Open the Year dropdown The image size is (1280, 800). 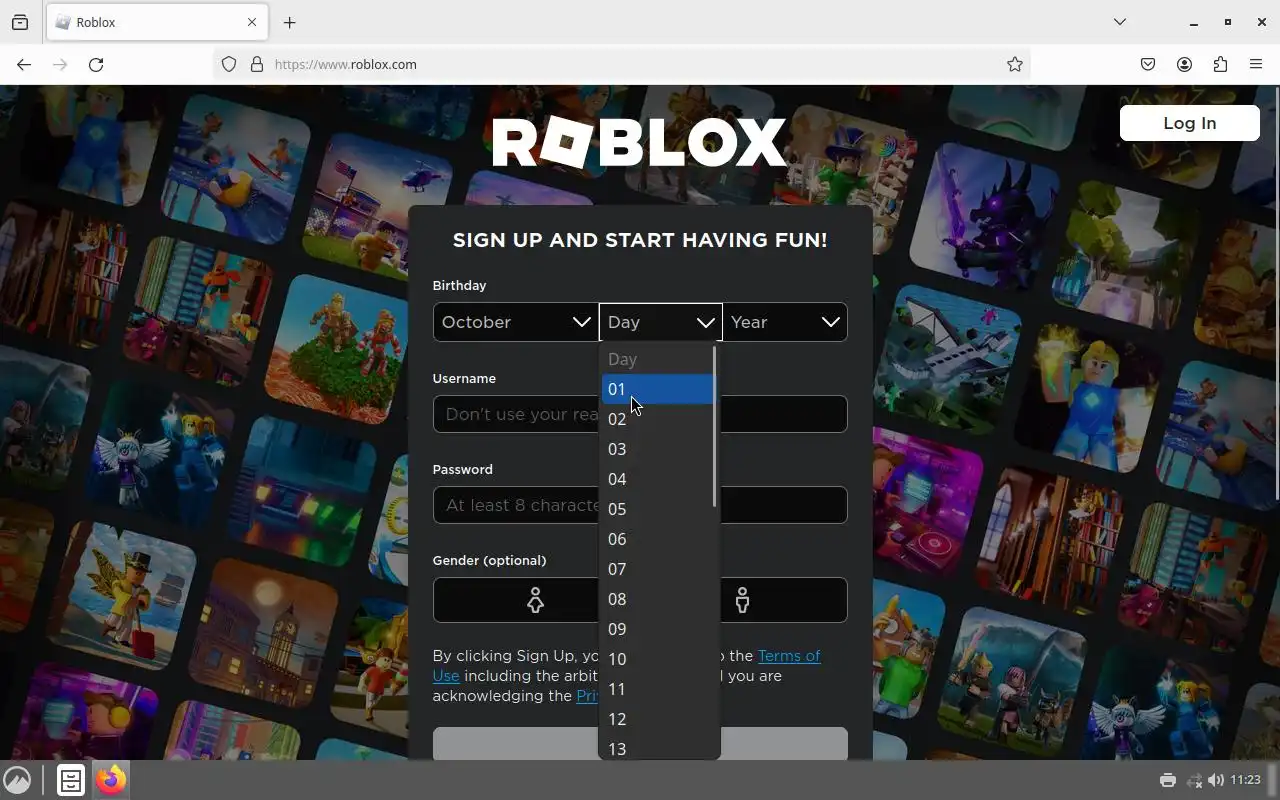pos(785,322)
